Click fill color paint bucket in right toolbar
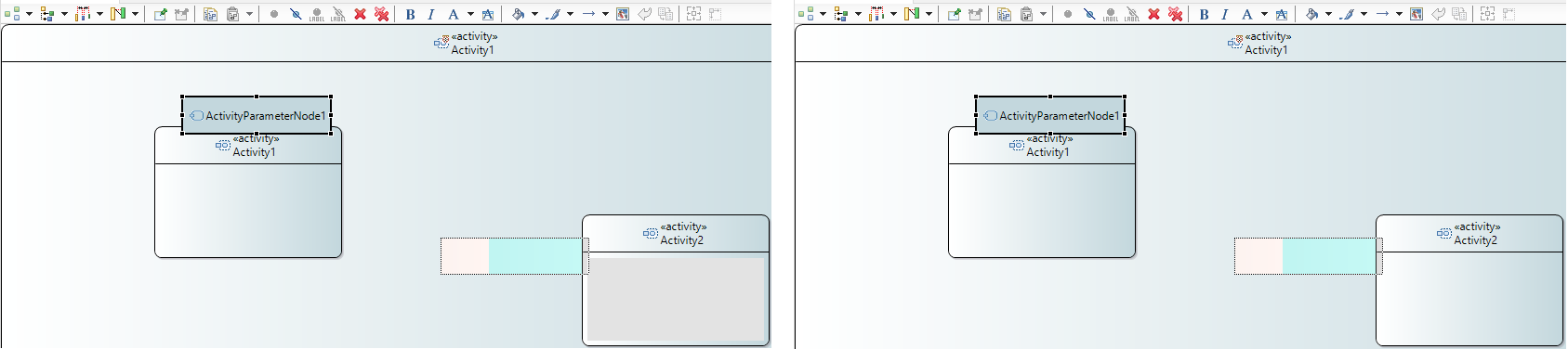This screenshot has width=1568, height=349. click(x=1312, y=14)
